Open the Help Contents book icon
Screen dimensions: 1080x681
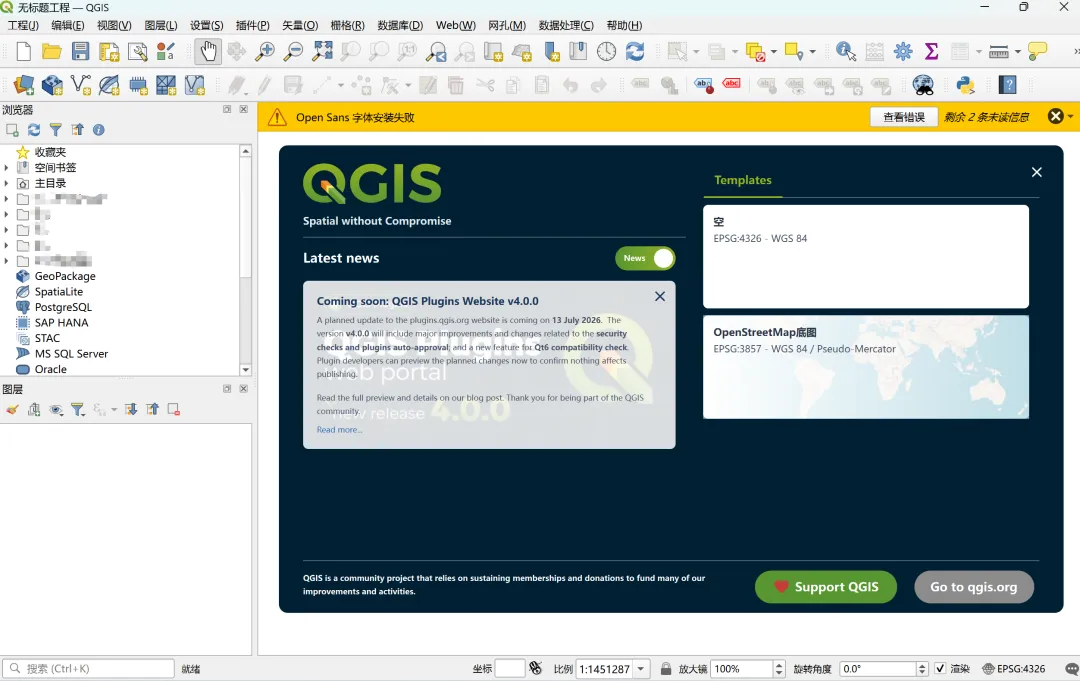pos(1008,85)
